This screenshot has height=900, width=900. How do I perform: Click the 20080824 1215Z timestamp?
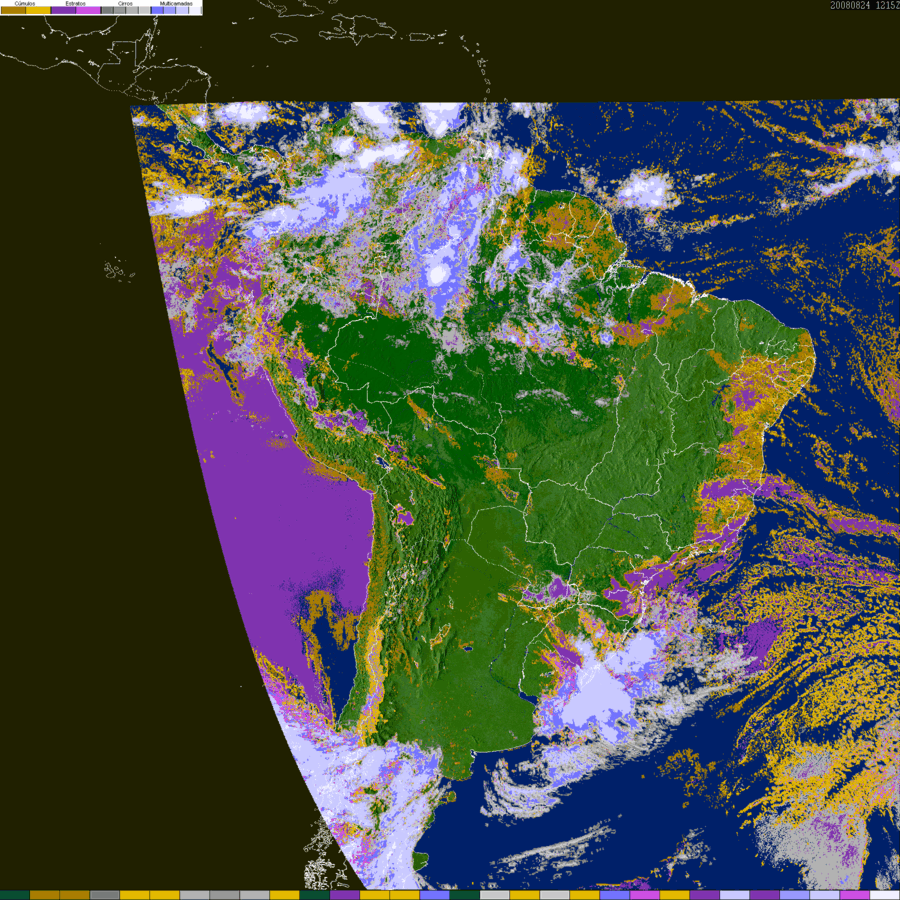point(864,5)
